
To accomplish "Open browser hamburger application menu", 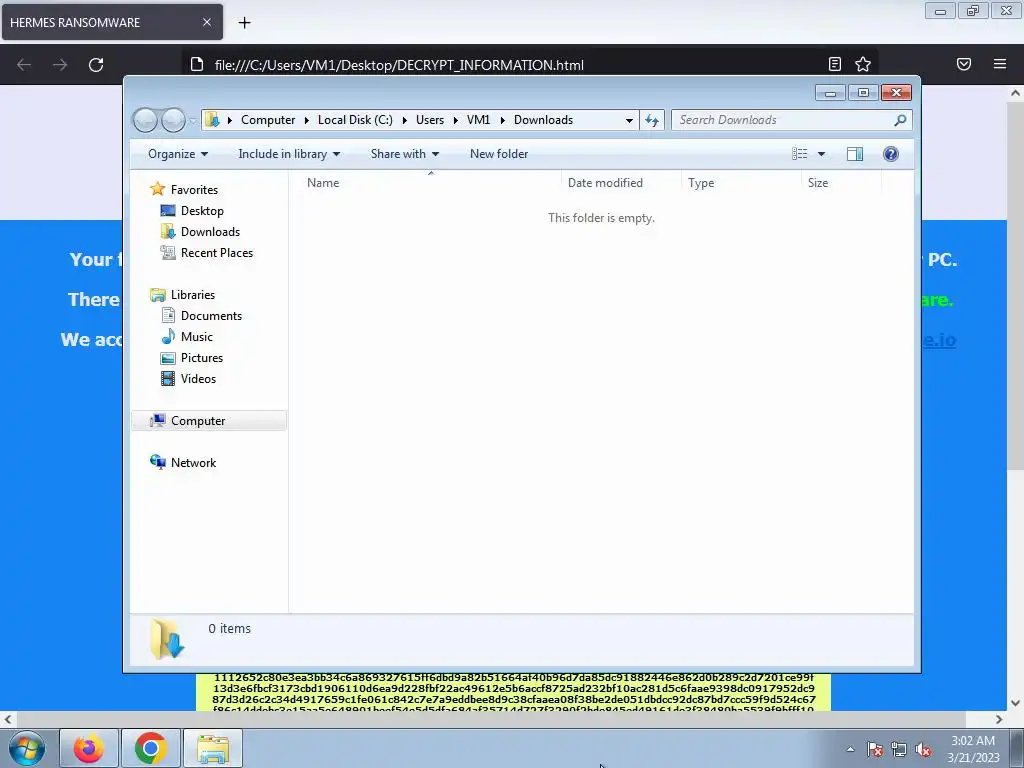I will tap(1000, 64).
